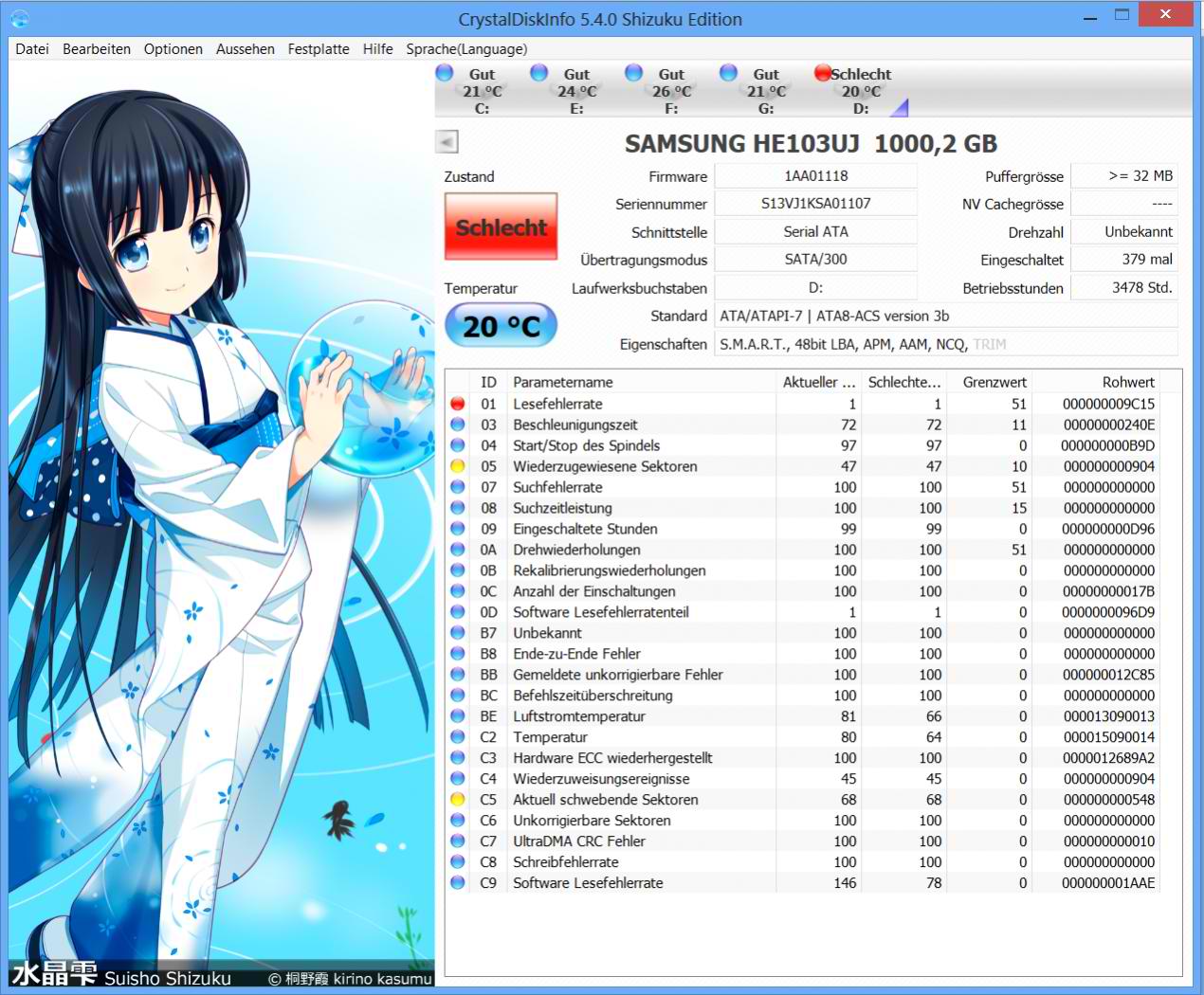Image resolution: width=1204 pixels, height=995 pixels.
Task: Click the serial number S13VJ1KSA01107 field
Action: click(815, 204)
